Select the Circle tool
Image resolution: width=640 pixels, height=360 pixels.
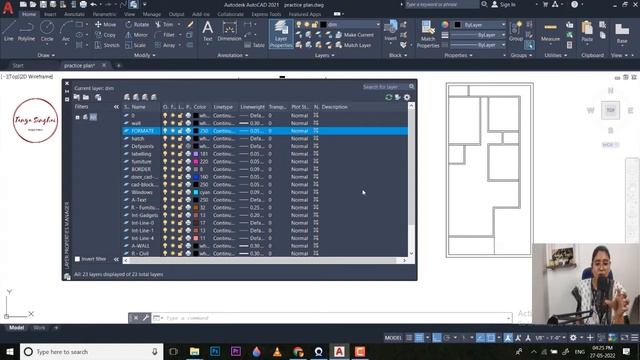(x=47, y=31)
